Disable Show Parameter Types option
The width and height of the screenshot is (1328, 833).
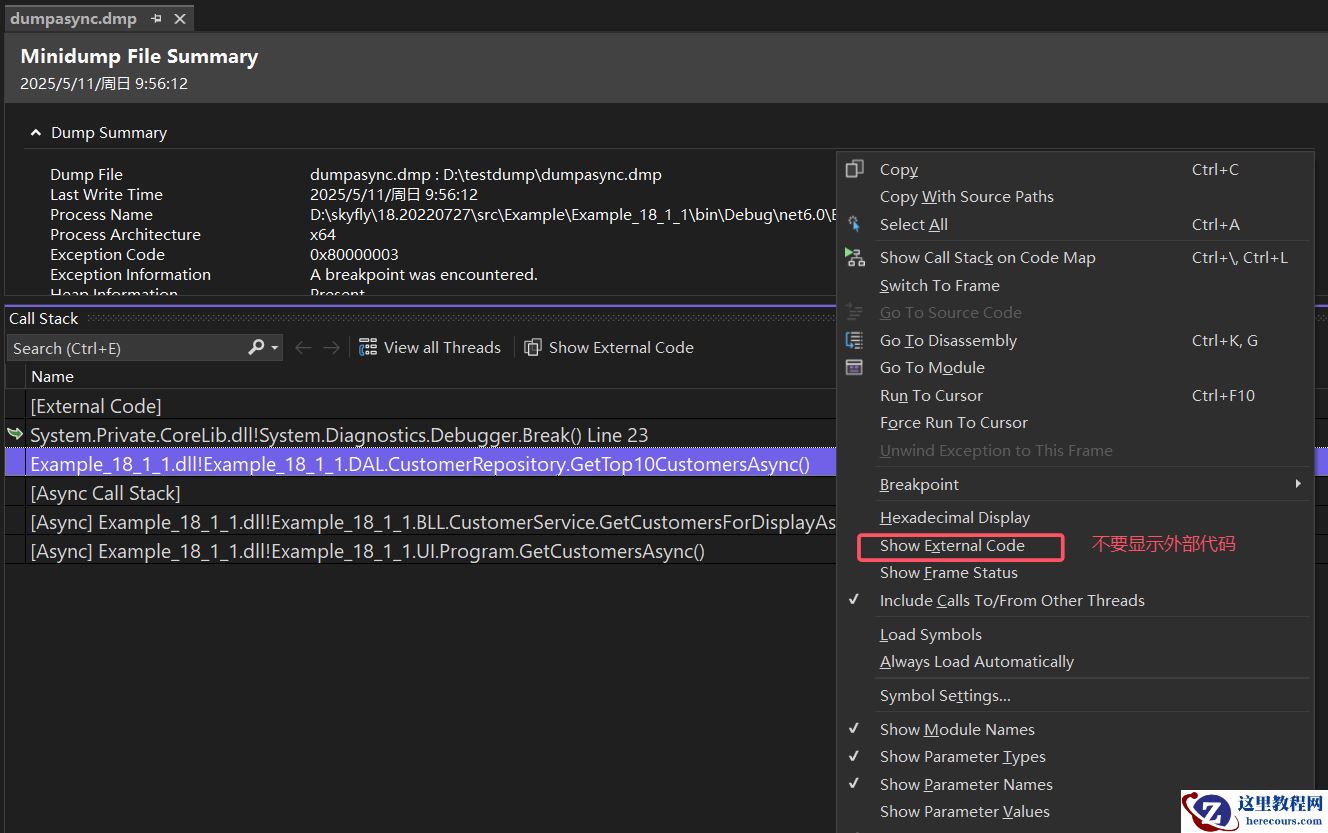[962, 757]
